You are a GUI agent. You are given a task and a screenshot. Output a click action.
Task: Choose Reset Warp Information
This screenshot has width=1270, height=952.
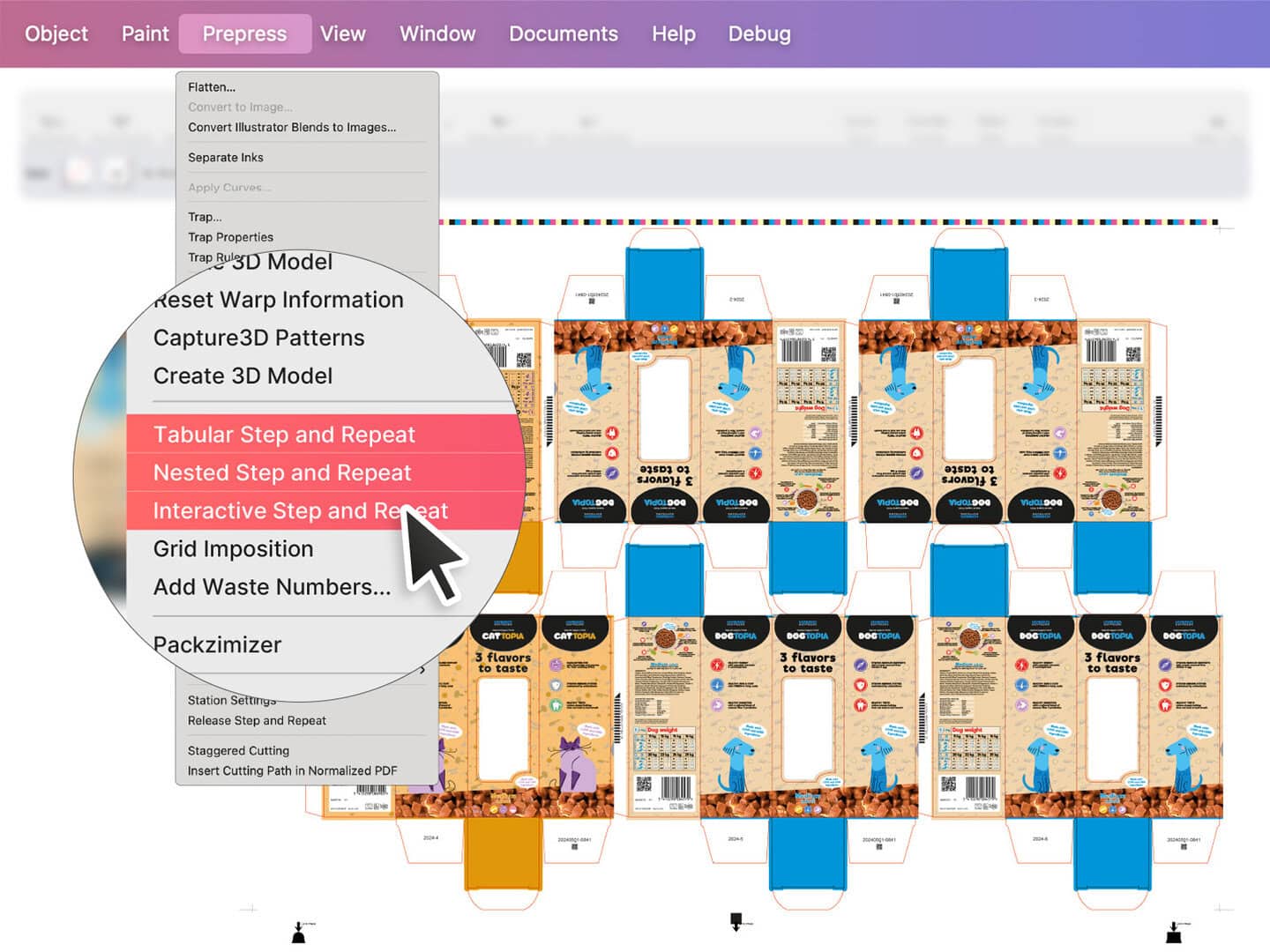click(278, 300)
